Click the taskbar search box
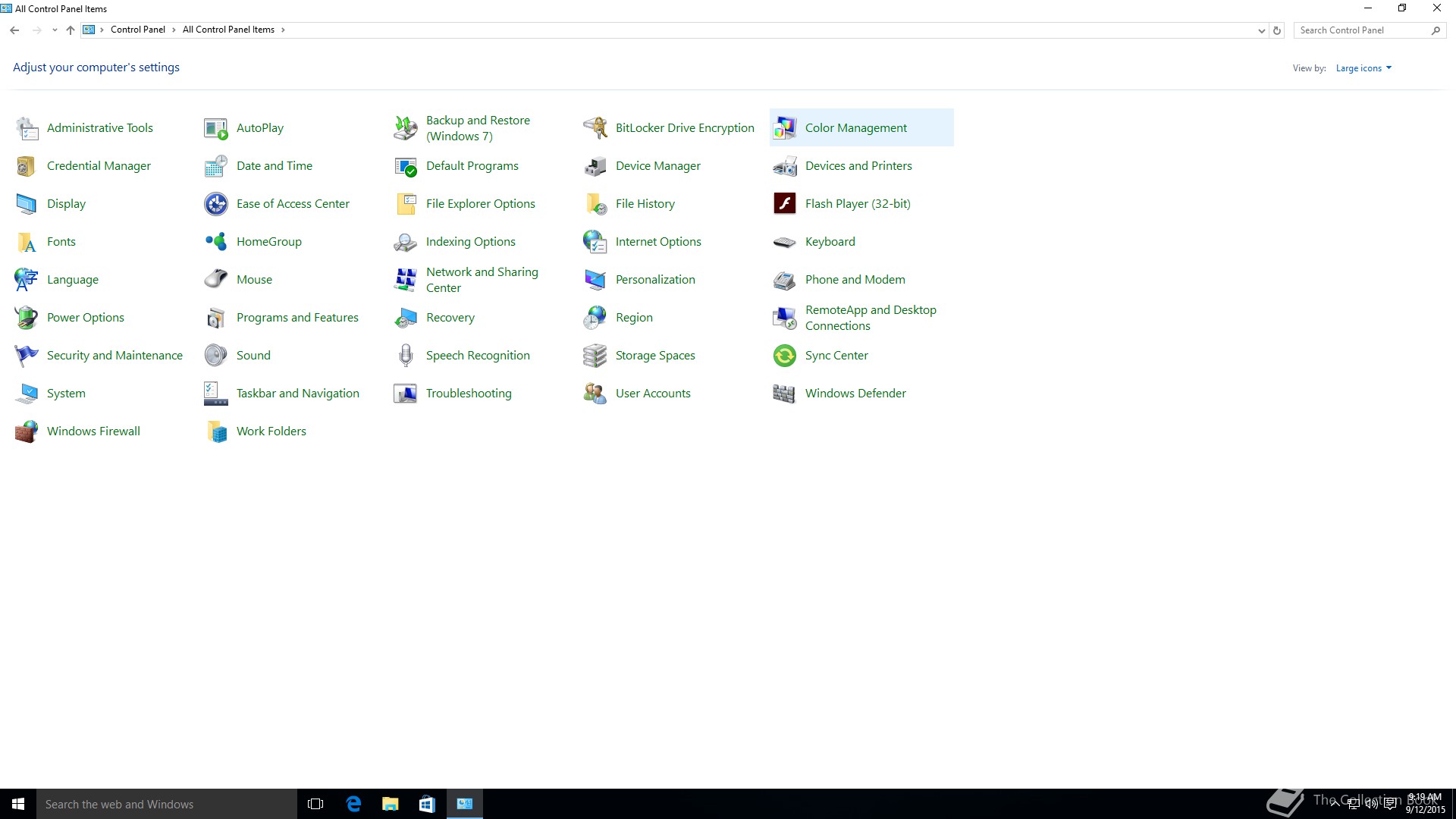The height and width of the screenshot is (819, 1456). pos(167,804)
